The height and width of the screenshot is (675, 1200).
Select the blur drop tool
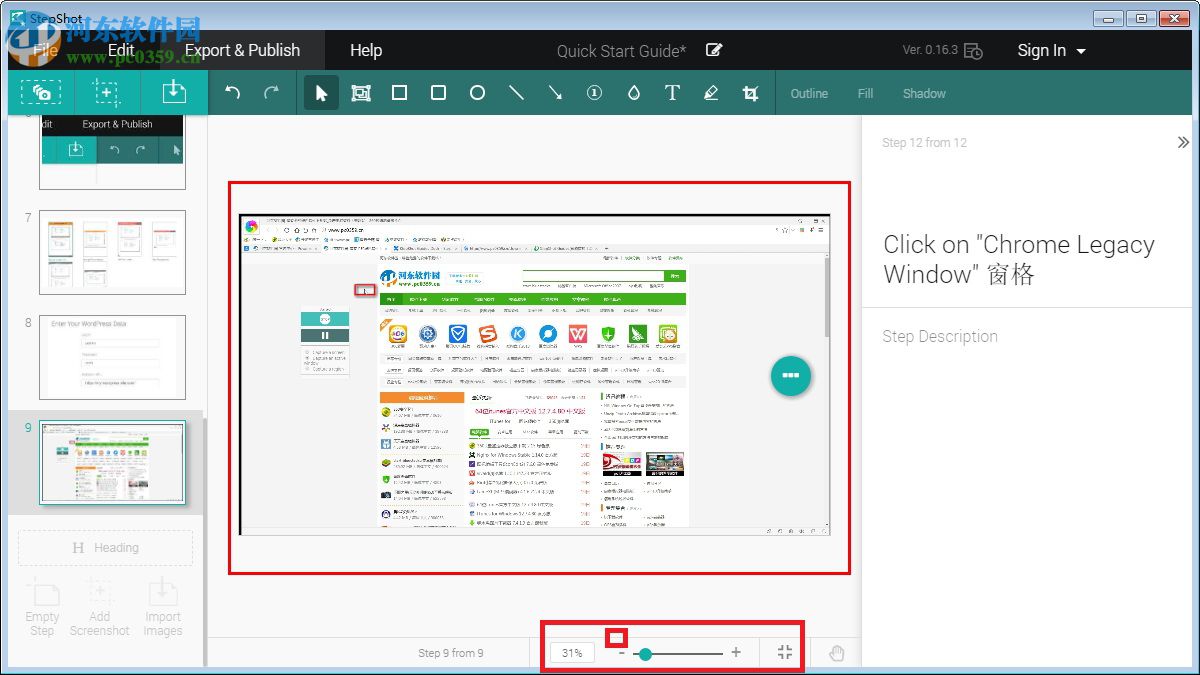tap(633, 93)
